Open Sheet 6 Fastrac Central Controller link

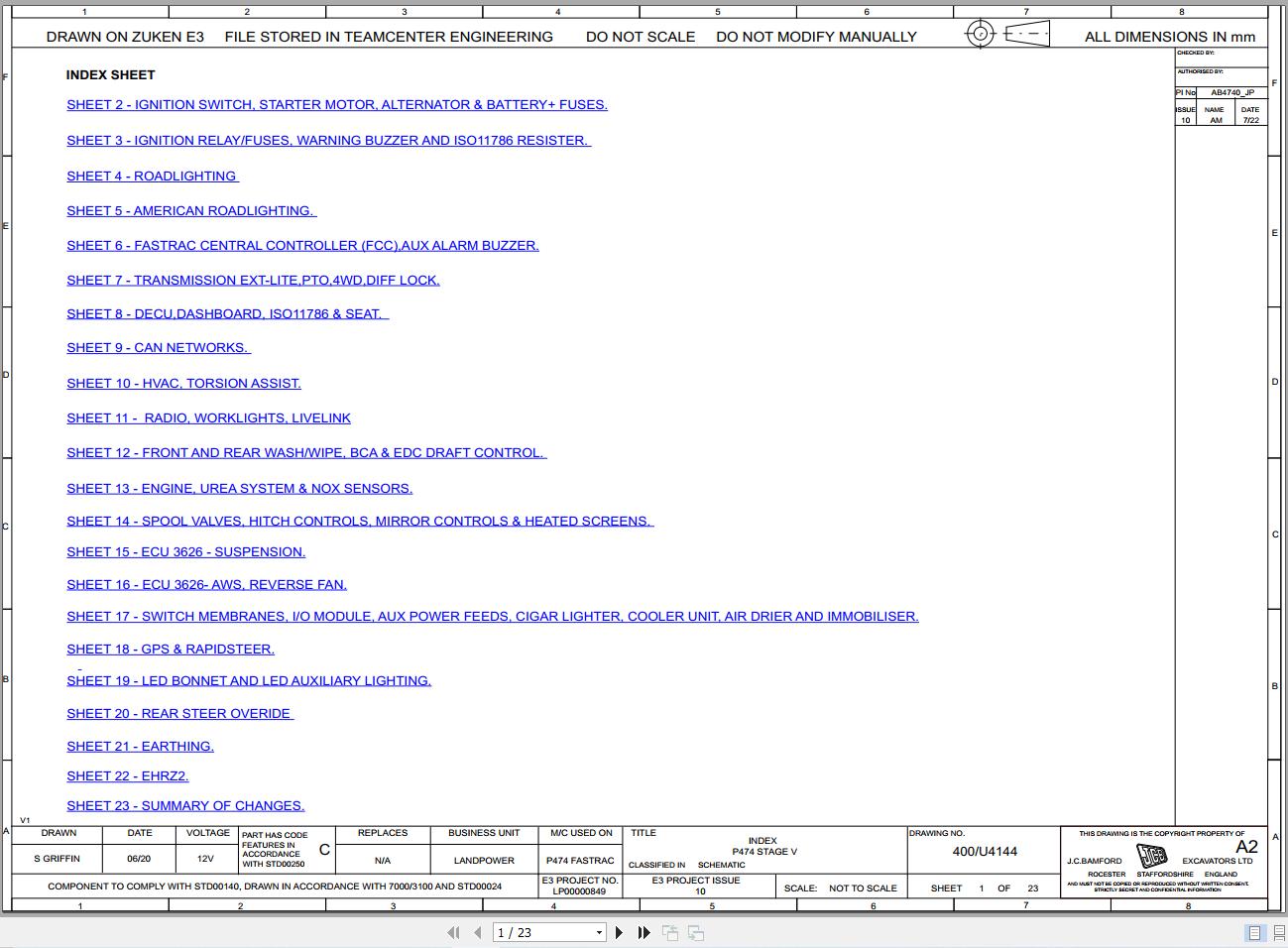point(302,246)
